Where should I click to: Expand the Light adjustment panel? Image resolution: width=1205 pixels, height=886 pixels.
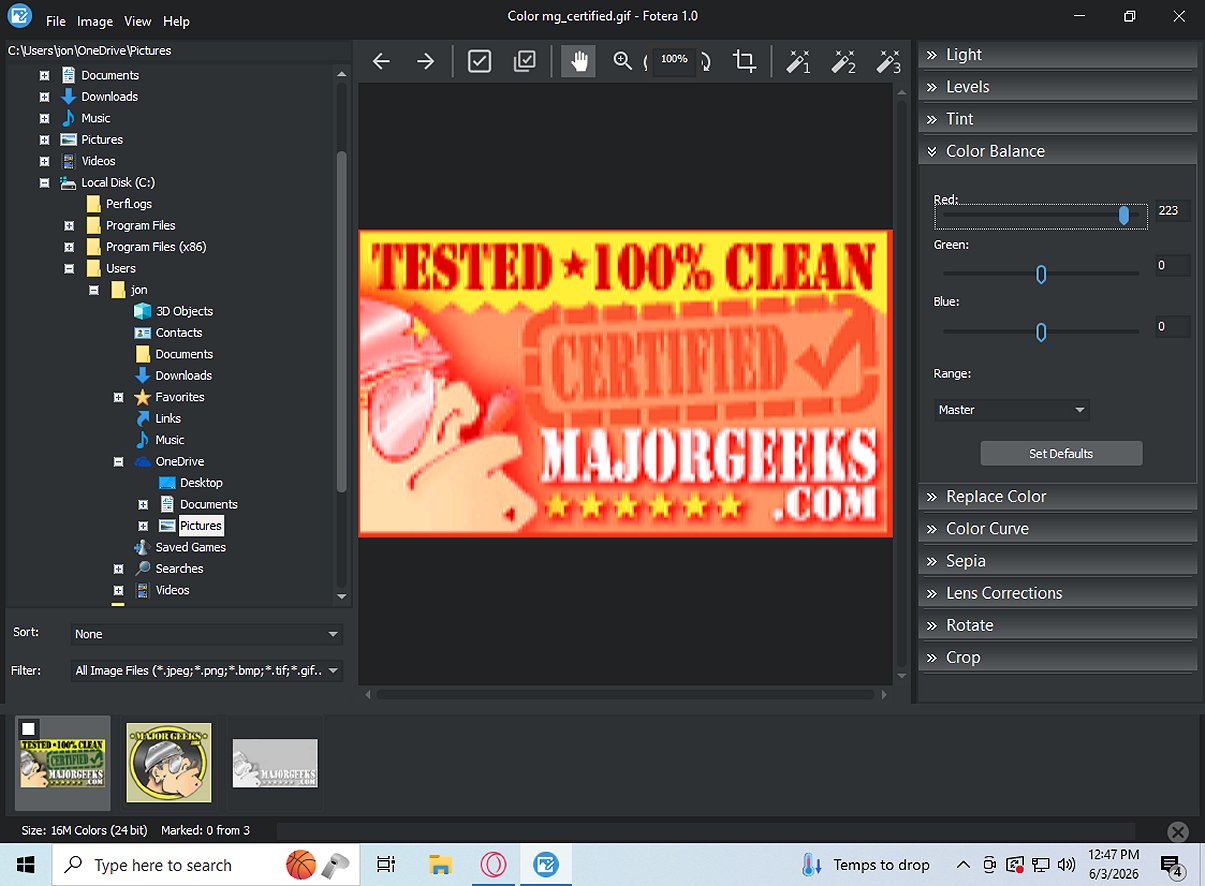click(x=1058, y=55)
